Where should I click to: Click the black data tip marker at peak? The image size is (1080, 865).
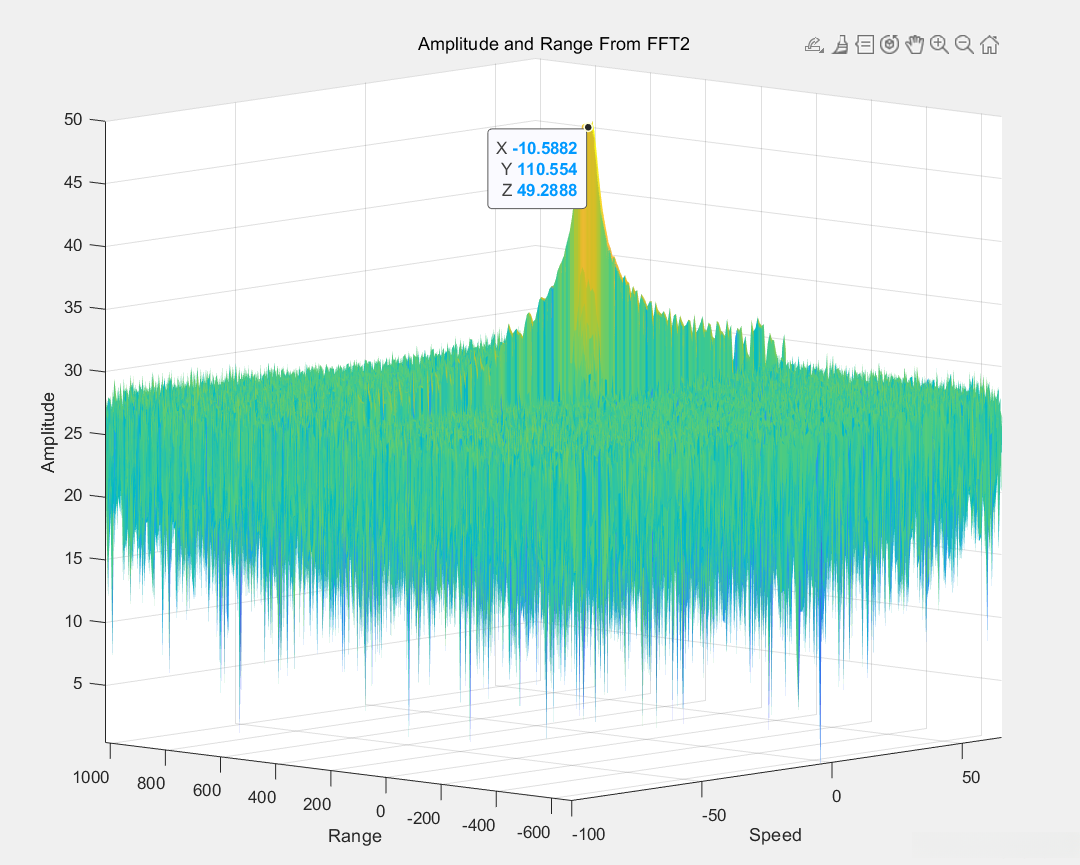coord(588,127)
